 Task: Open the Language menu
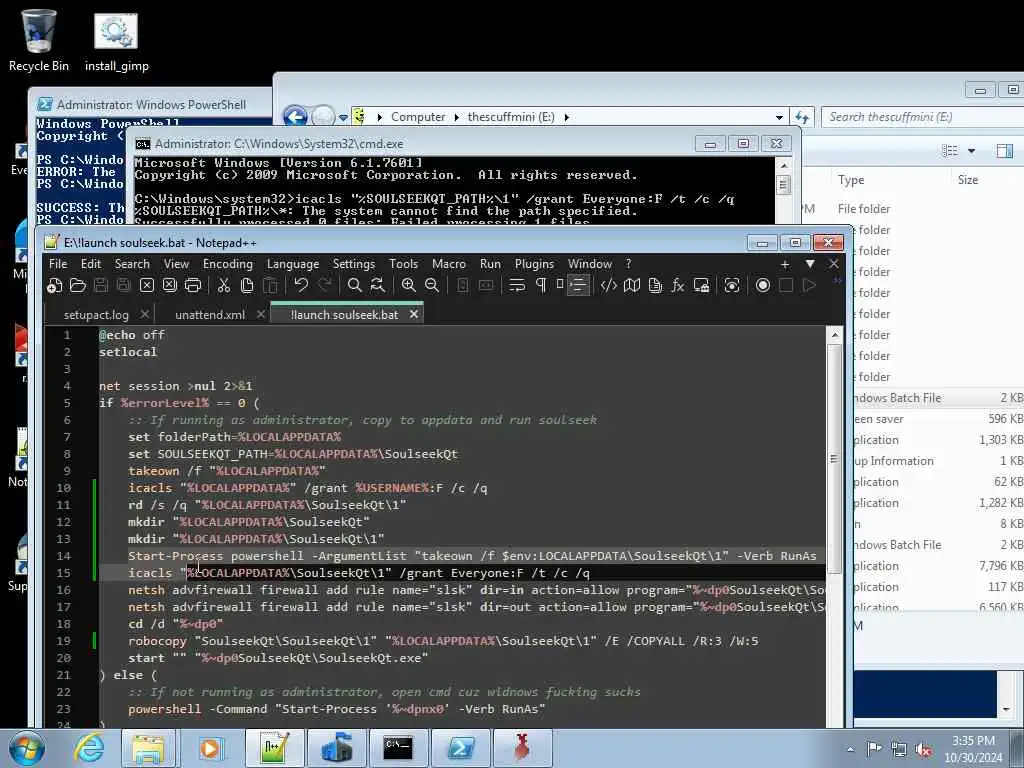[x=293, y=264]
